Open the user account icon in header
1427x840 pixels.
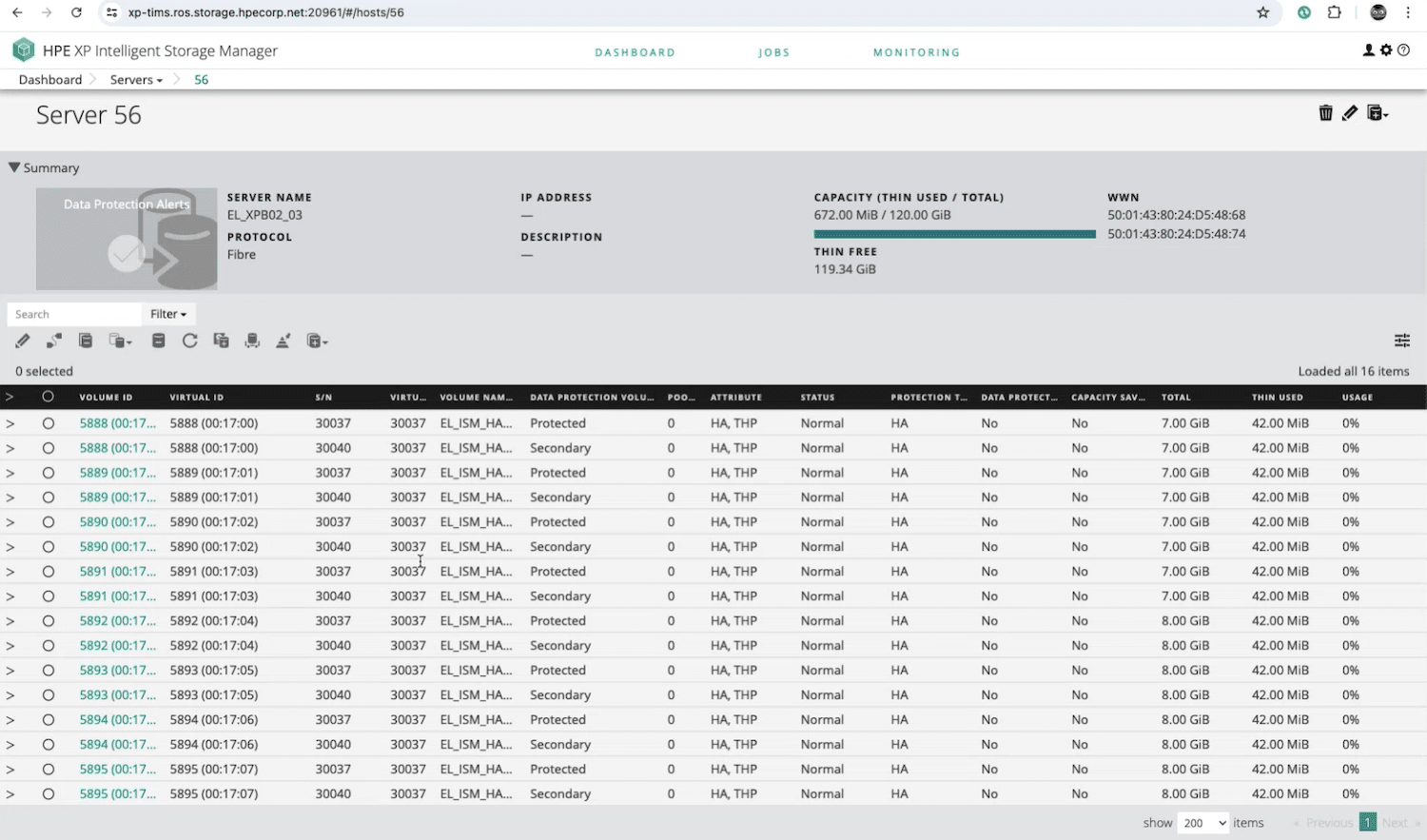[1369, 50]
